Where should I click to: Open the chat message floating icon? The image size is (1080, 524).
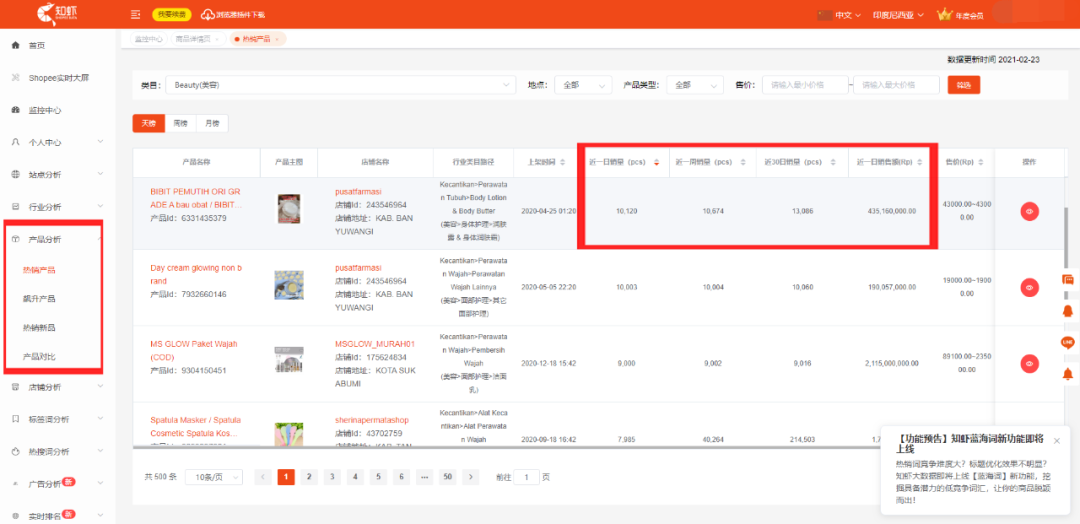[1068, 280]
